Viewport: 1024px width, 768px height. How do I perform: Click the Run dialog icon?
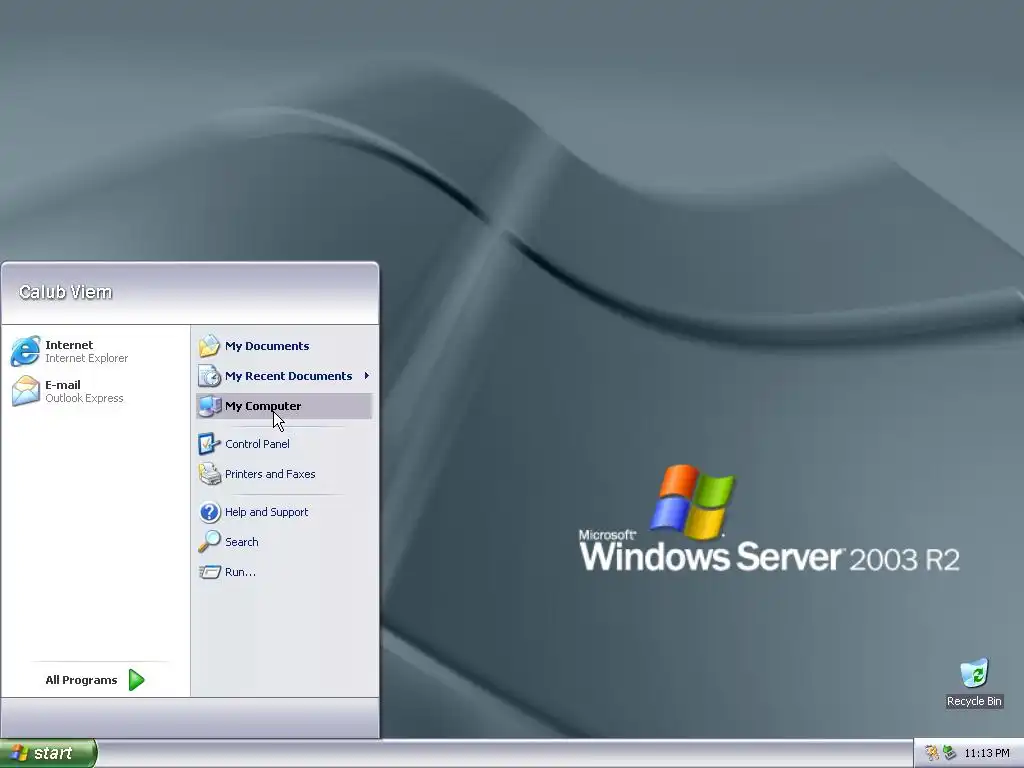click(210, 572)
